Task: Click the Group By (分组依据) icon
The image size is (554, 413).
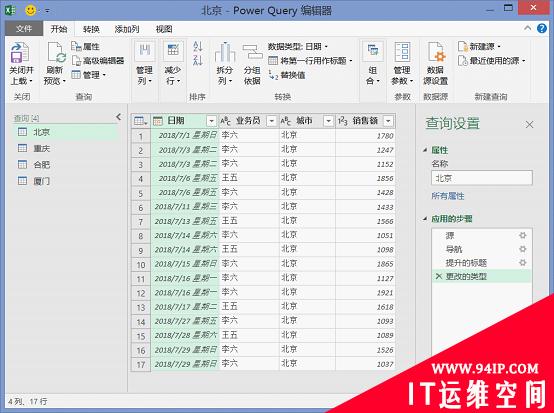Action: pyautogui.click(x=252, y=53)
